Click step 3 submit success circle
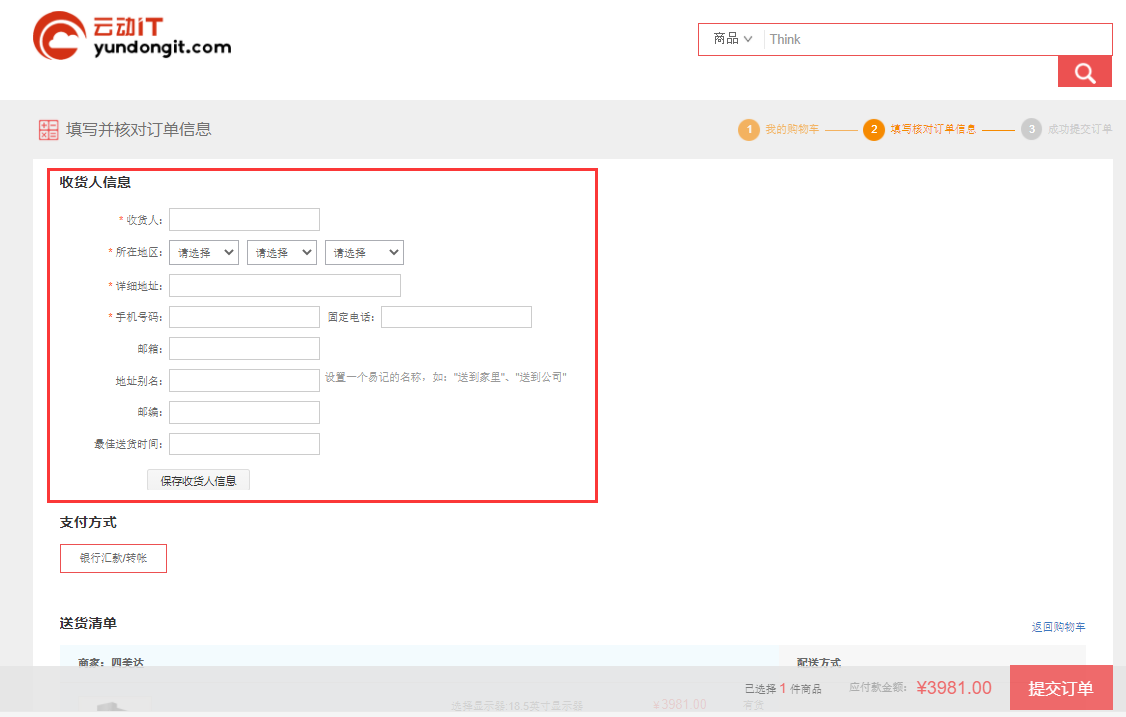This screenshot has height=717, width=1126. click(x=1031, y=130)
